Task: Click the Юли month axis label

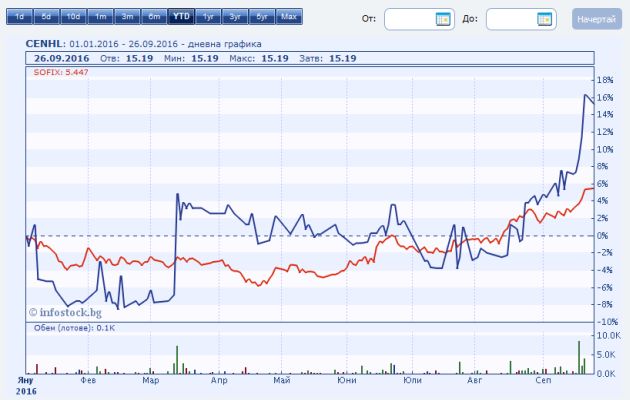Action: [412, 380]
